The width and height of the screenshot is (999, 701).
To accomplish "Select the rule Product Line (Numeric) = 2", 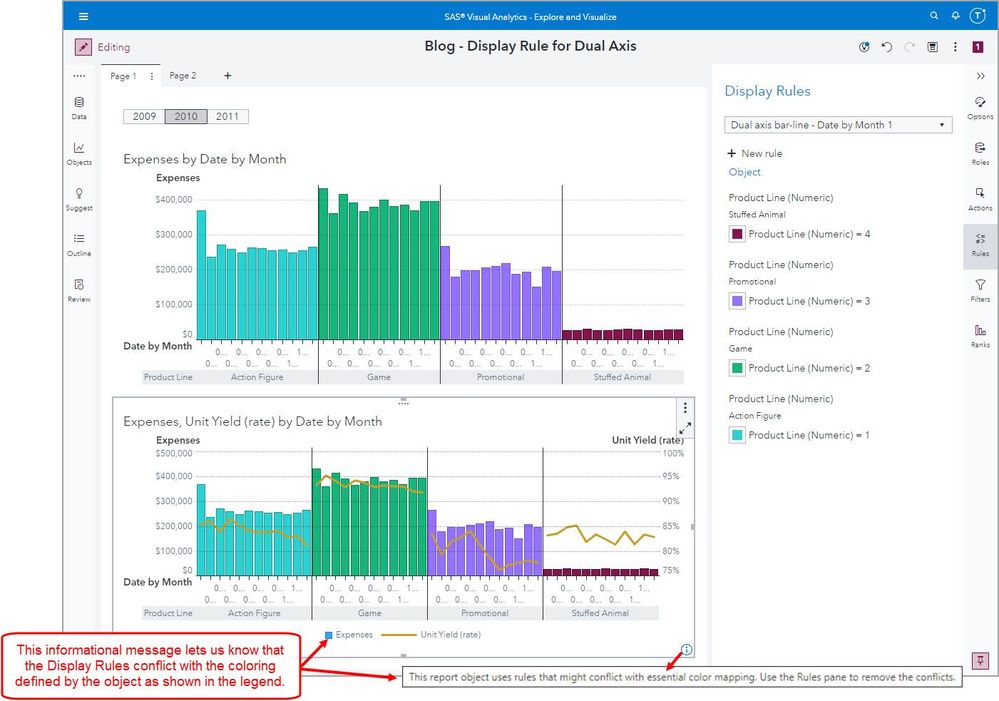I will 809,368.
